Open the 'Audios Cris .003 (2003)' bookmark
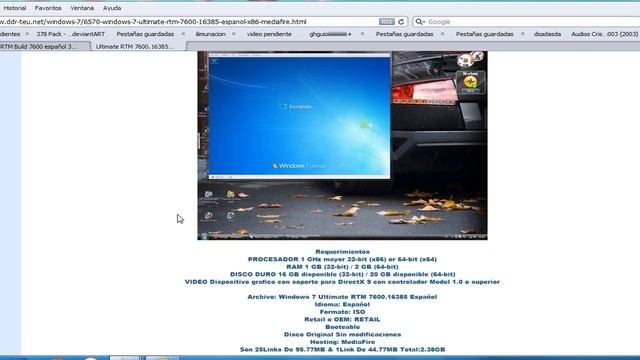This screenshot has width=640, height=360. coord(604,34)
